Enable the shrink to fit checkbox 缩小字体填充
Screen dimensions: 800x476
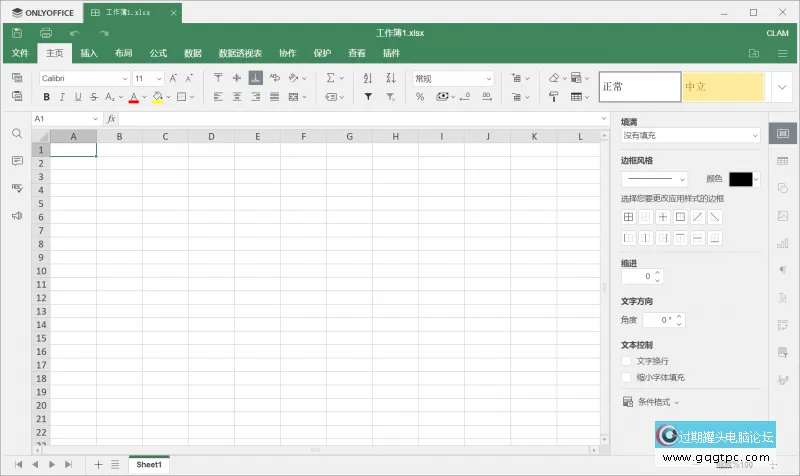[626, 377]
